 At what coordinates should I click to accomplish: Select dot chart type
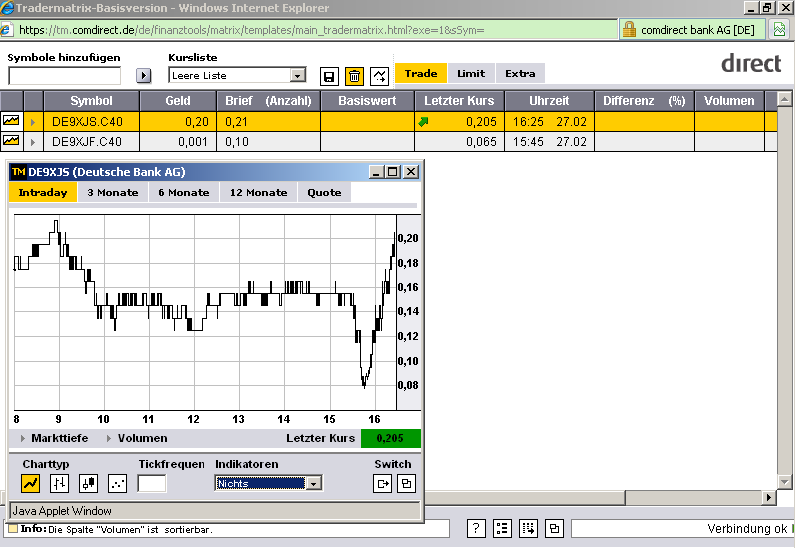pyautogui.click(x=118, y=483)
